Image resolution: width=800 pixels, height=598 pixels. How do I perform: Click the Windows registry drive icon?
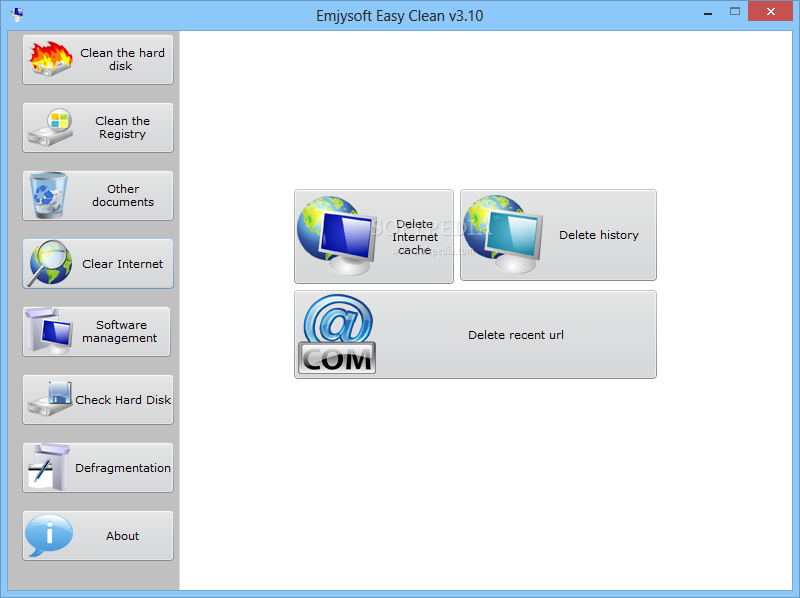pos(50,127)
